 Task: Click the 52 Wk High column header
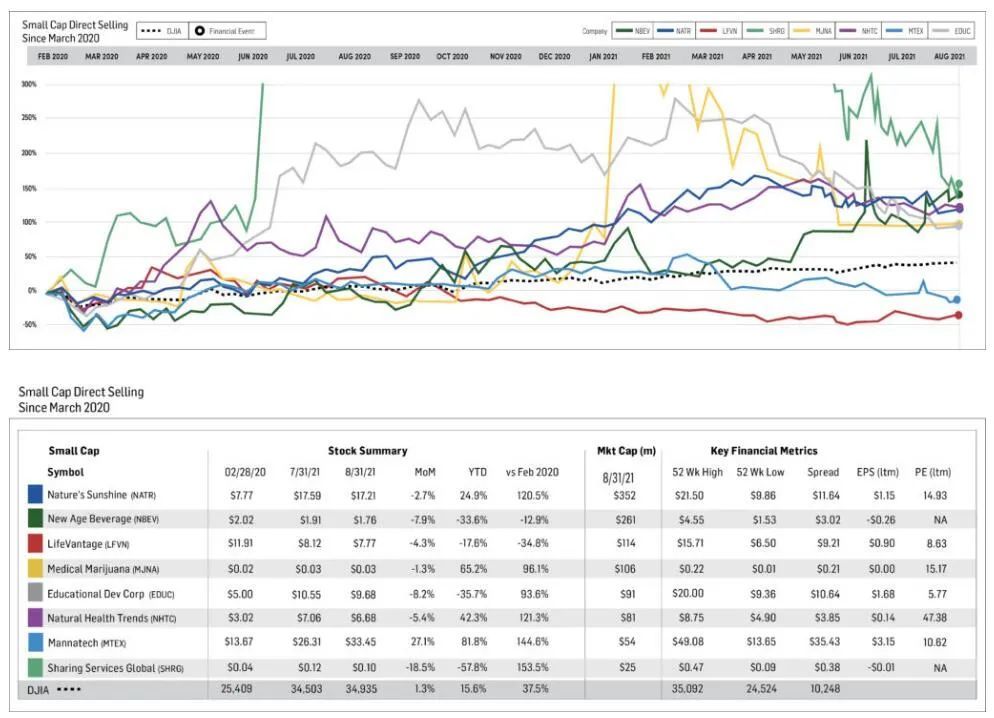point(697,472)
